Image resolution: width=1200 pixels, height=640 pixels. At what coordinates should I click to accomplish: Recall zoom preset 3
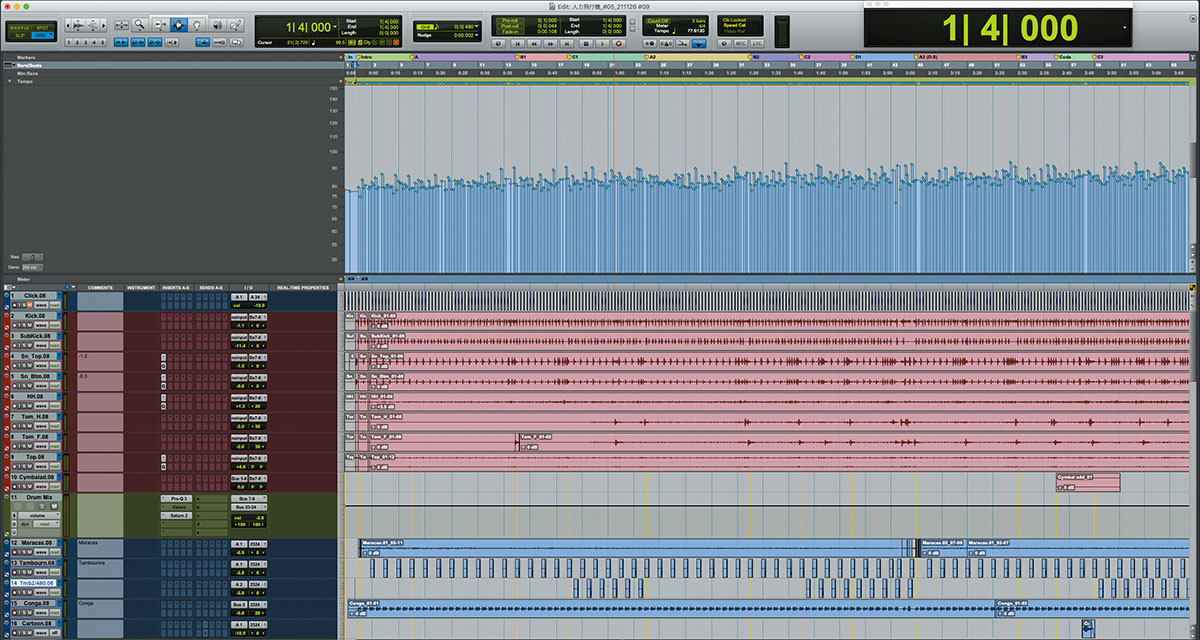tap(86, 42)
